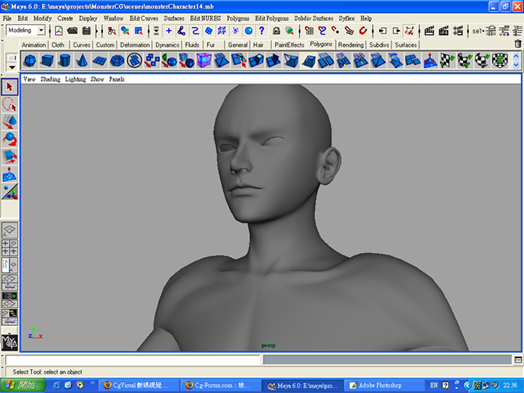This screenshot has width=524, height=393.
Task: Open the viewport Shading menu
Action: (50, 79)
